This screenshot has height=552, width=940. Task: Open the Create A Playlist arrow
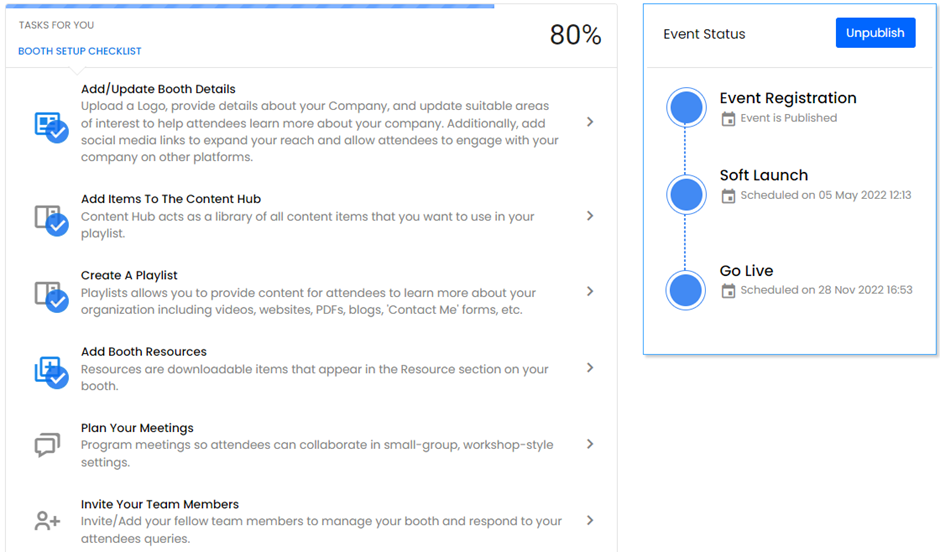(590, 292)
